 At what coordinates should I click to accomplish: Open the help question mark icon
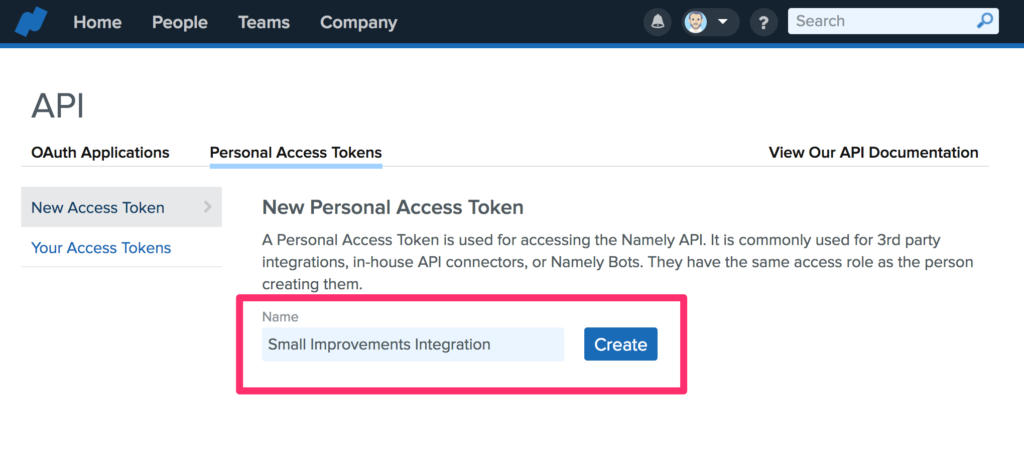point(764,22)
